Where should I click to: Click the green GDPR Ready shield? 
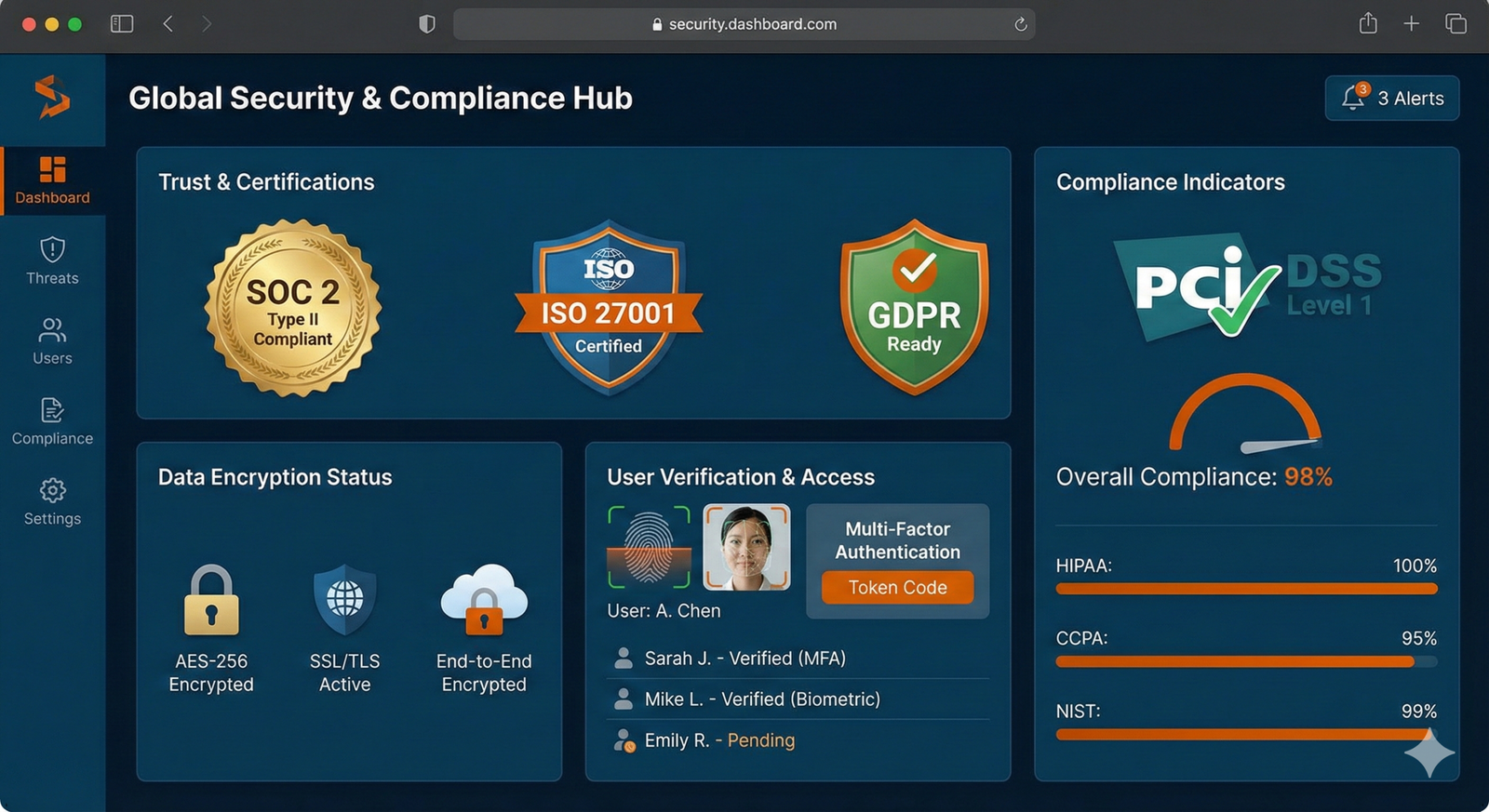coord(914,308)
